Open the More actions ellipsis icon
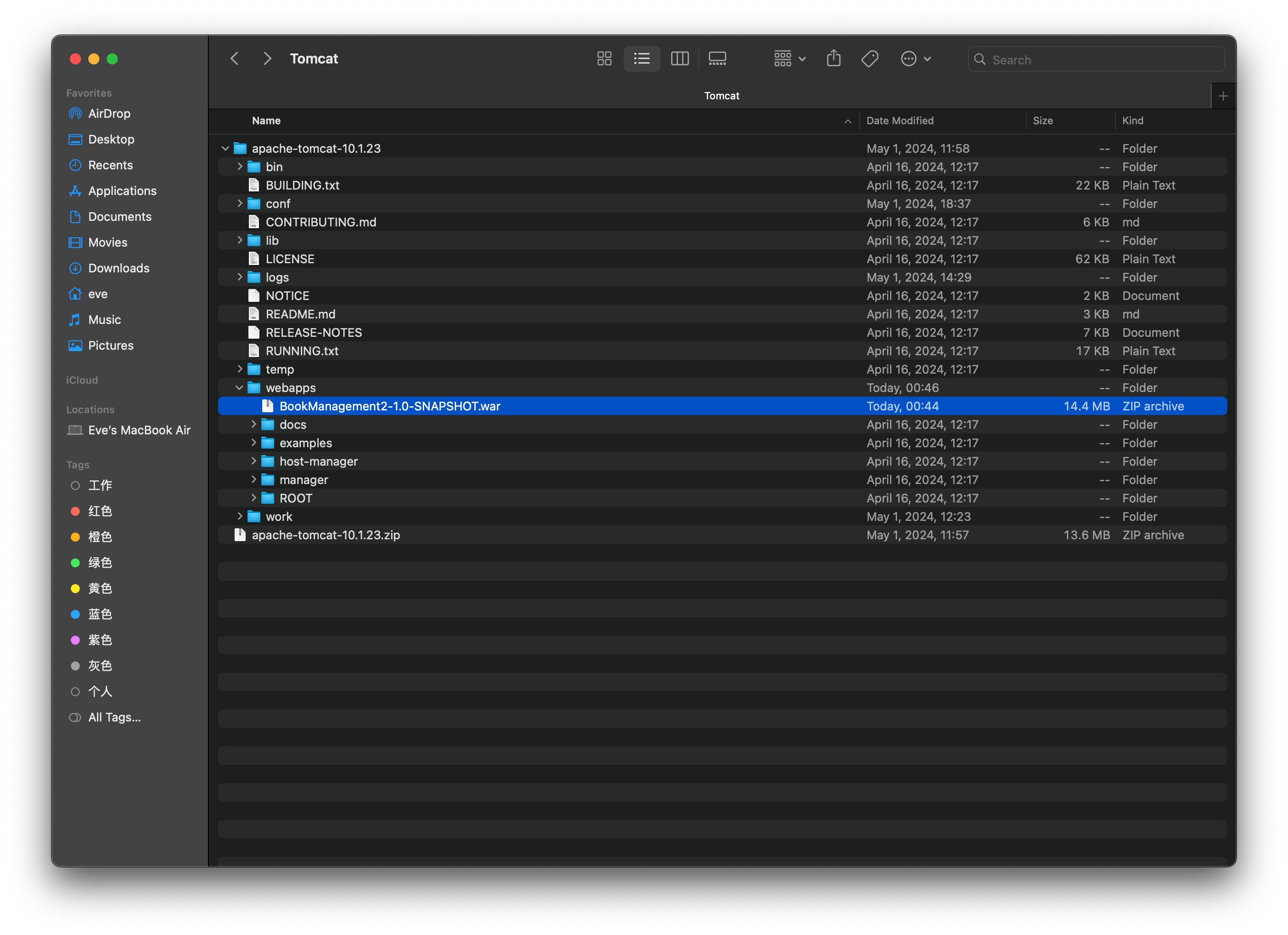The image size is (1288, 935). pyautogui.click(x=909, y=58)
